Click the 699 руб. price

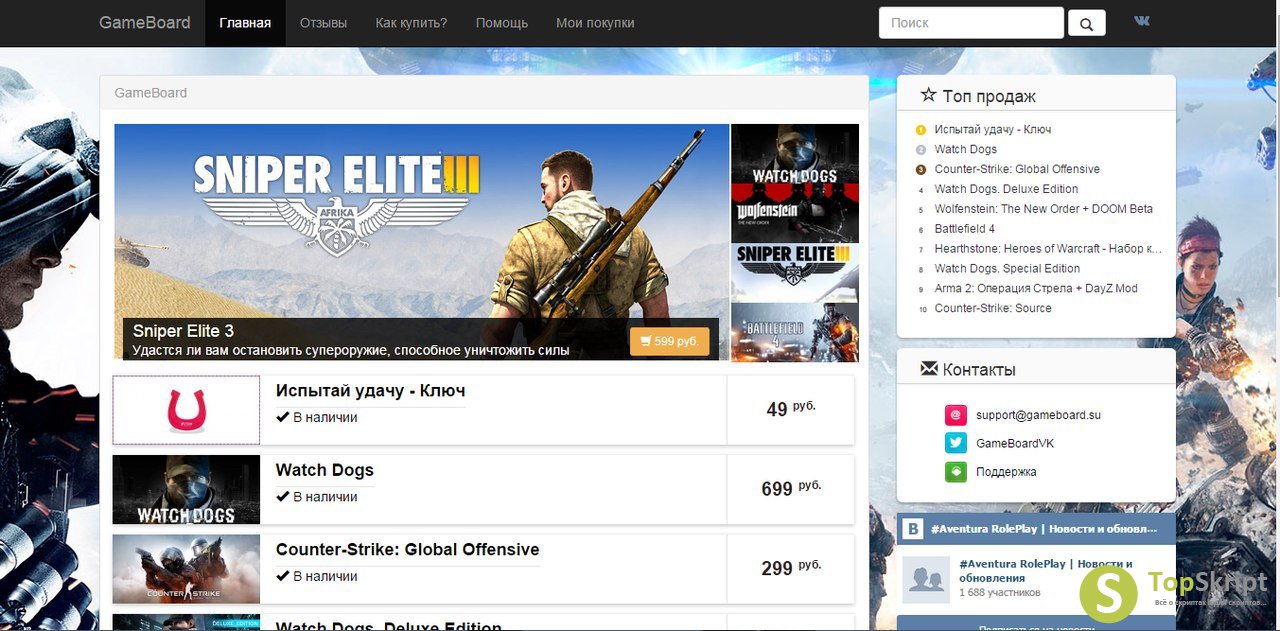pyautogui.click(x=791, y=489)
